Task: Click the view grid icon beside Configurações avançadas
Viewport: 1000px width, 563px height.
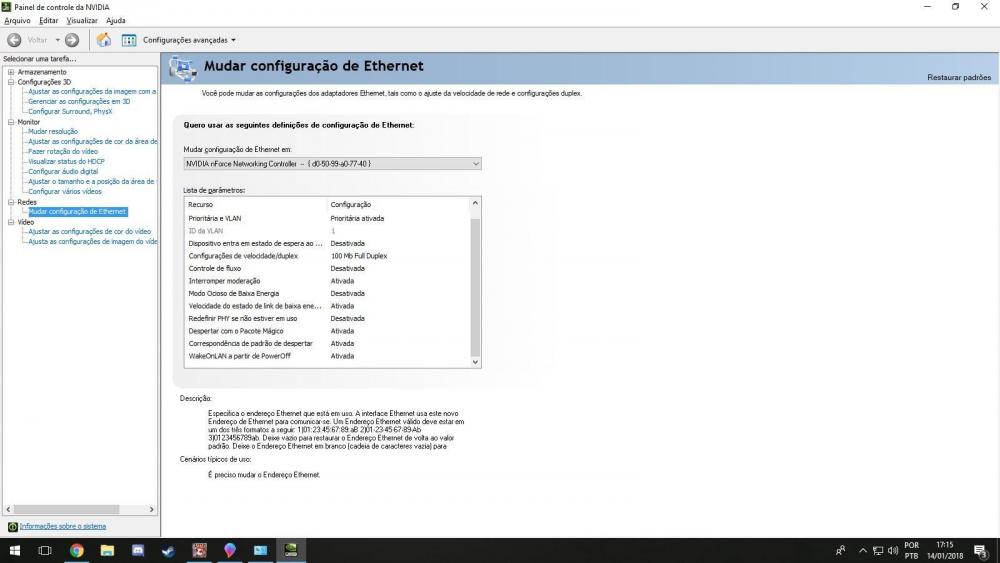Action: 129,40
